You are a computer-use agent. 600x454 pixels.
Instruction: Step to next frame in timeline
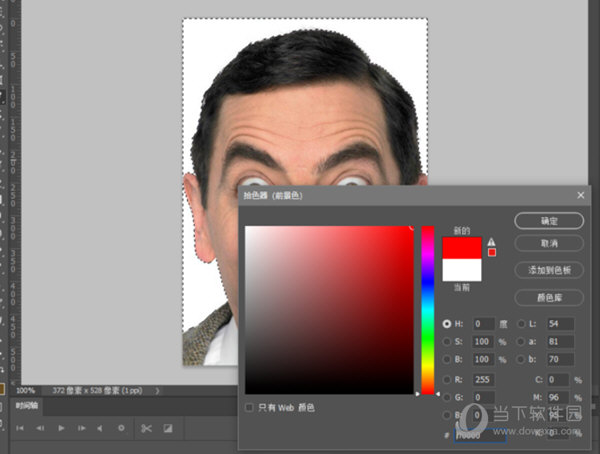(x=80, y=428)
